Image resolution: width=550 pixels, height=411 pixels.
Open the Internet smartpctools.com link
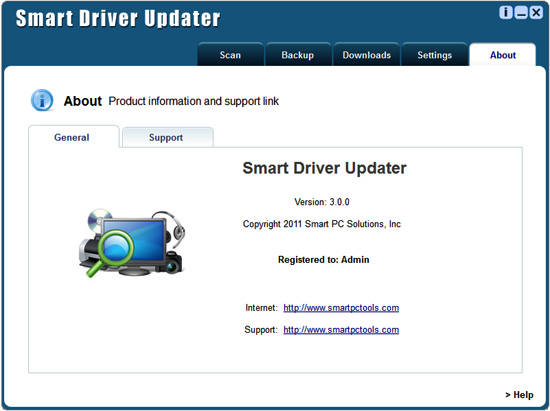pos(341,308)
